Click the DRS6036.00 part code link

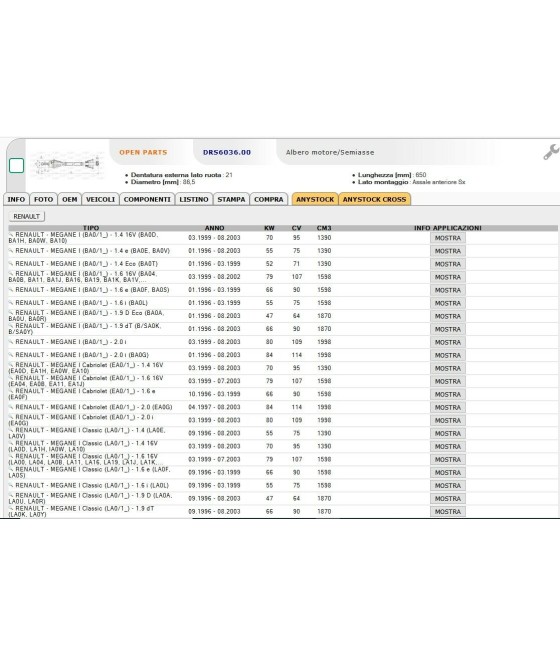pyautogui.click(x=227, y=152)
